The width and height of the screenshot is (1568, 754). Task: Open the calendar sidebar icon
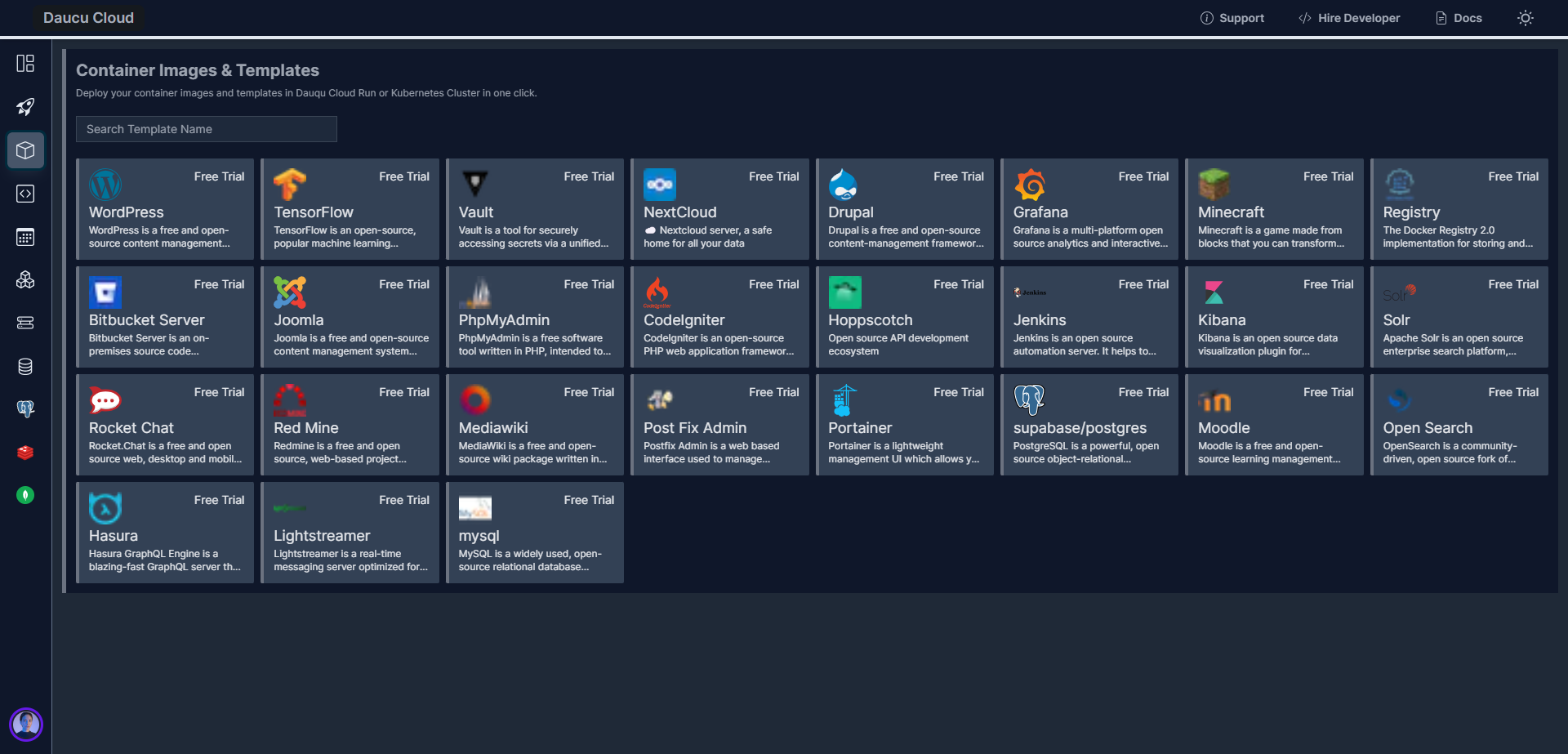[x=25, y=237]
